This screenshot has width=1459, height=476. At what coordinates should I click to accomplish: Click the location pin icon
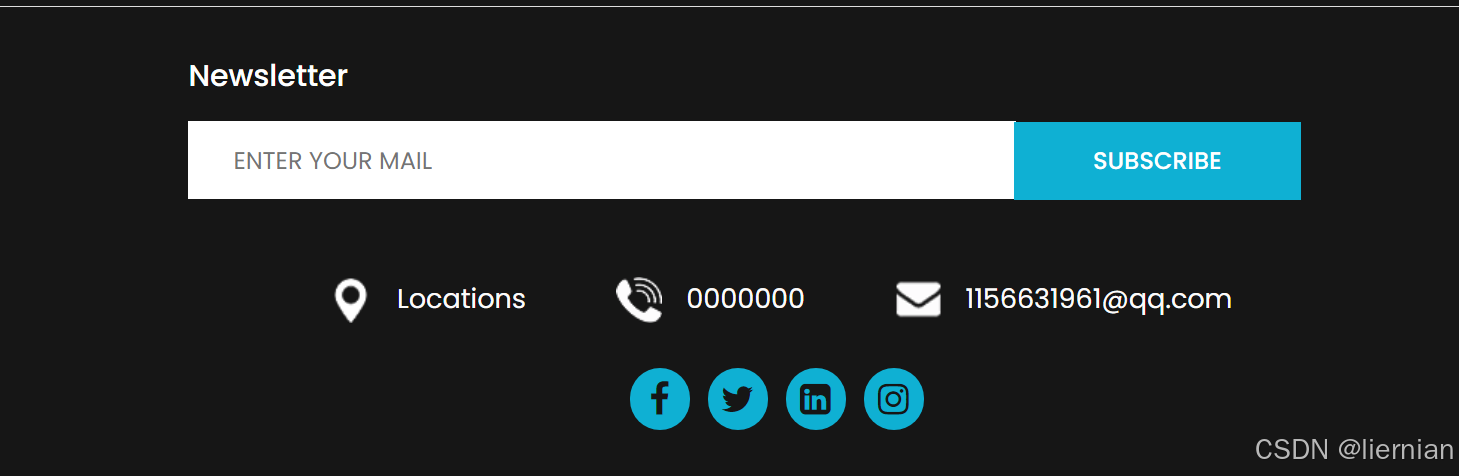pos(350,300)
